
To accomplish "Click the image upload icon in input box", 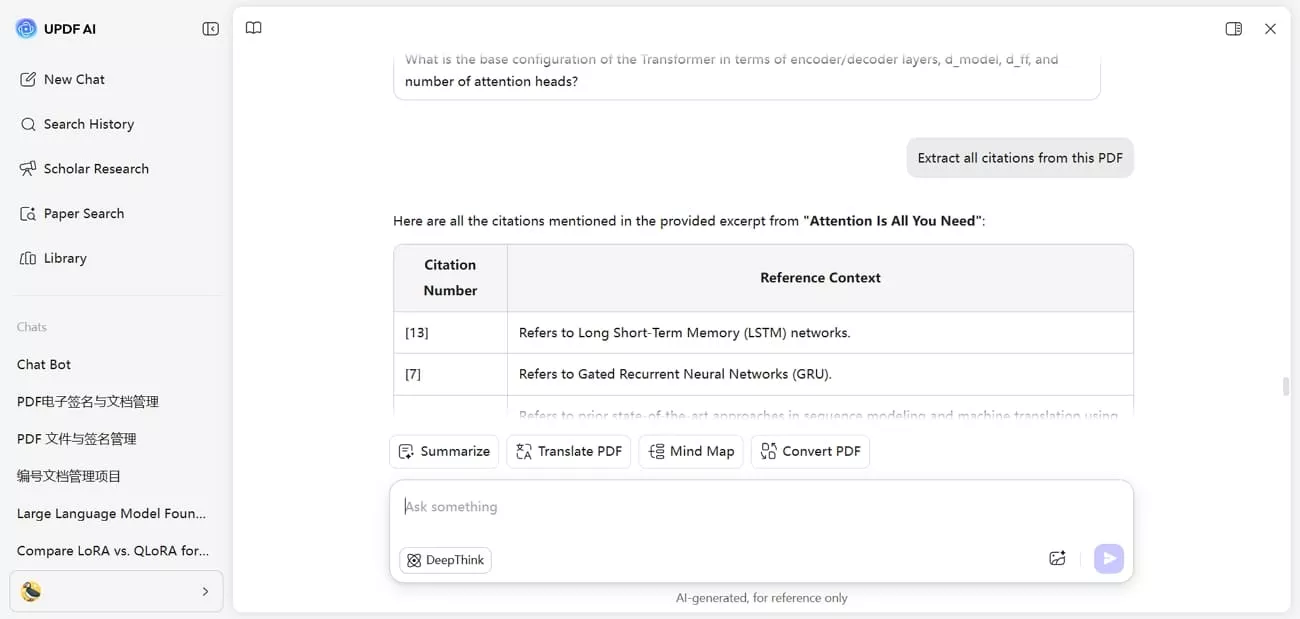I will click(1057, 559).
